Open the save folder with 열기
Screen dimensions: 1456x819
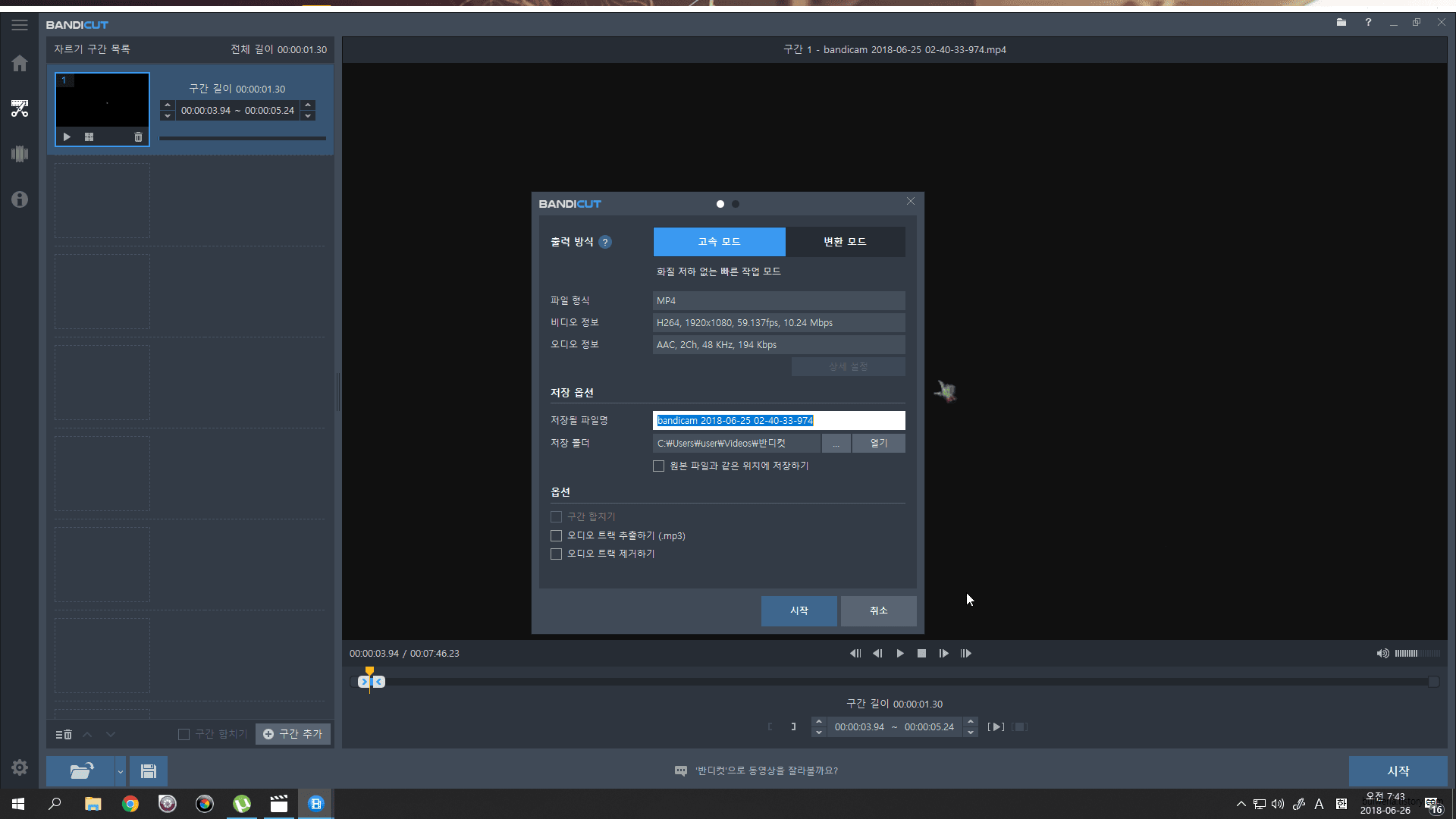pyautogui.click(x=878, y=444)
